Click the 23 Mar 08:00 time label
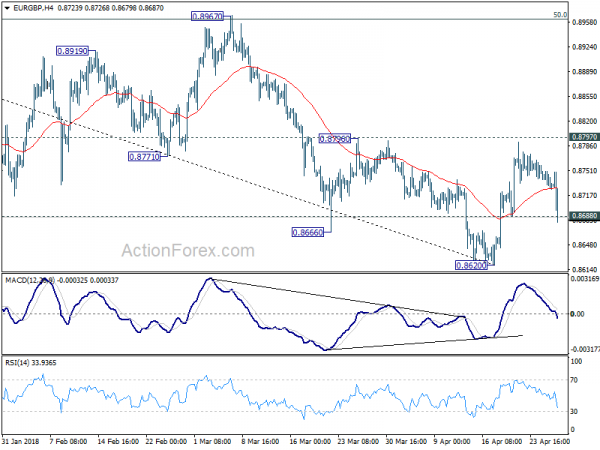The height and width of the screenshot is (450, 600). (x=358, y=441)
